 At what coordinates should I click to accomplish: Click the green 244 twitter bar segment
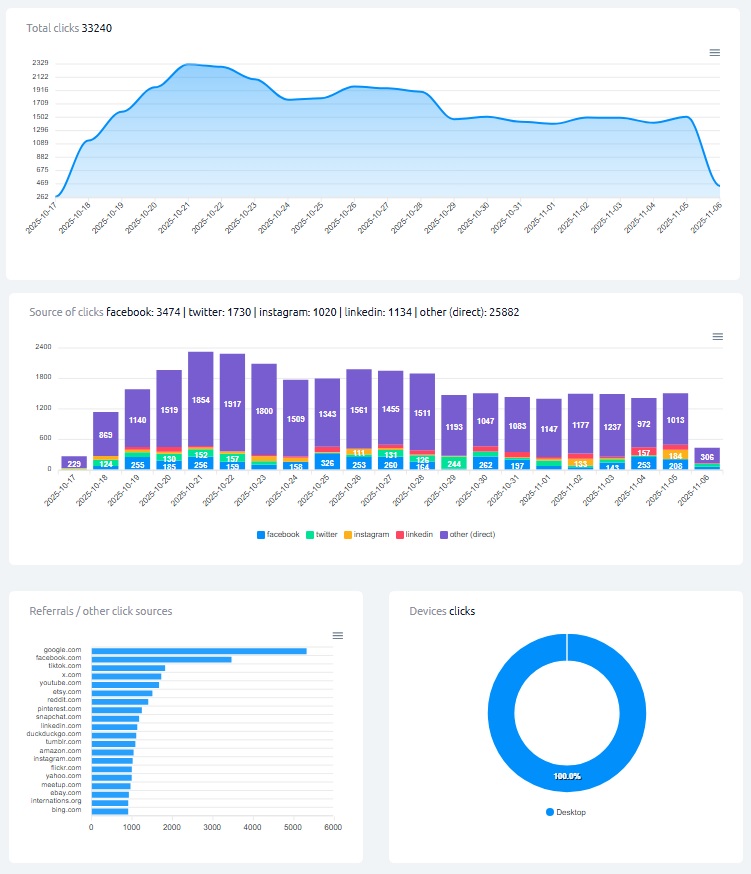[x=454, y=463]
